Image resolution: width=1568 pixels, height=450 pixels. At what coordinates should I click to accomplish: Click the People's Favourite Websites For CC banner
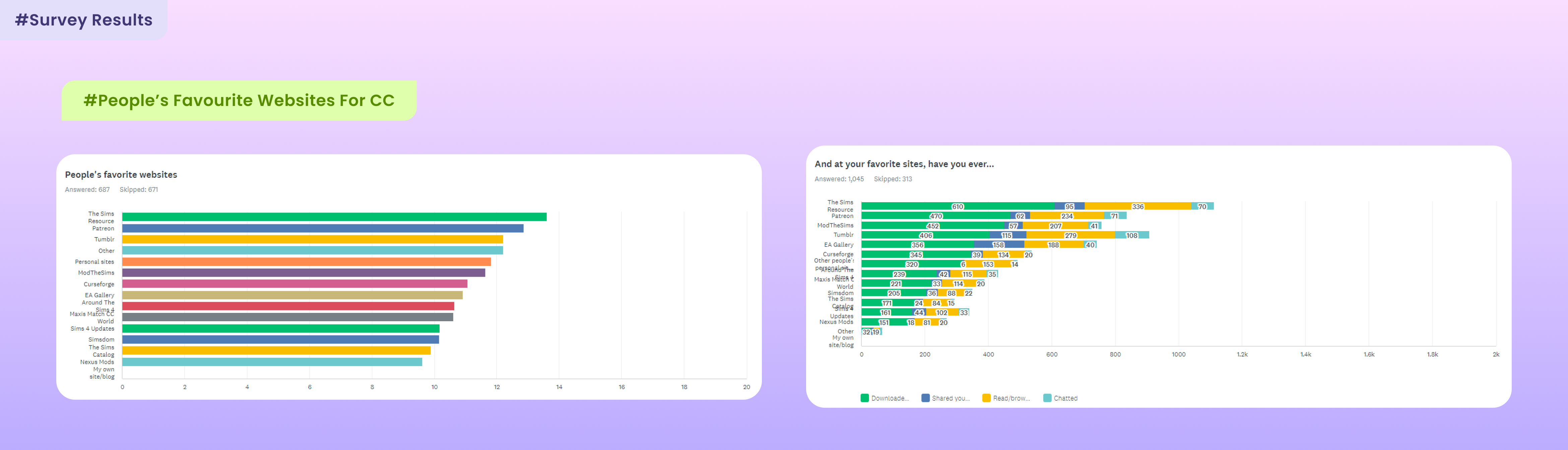click(239, 101)
